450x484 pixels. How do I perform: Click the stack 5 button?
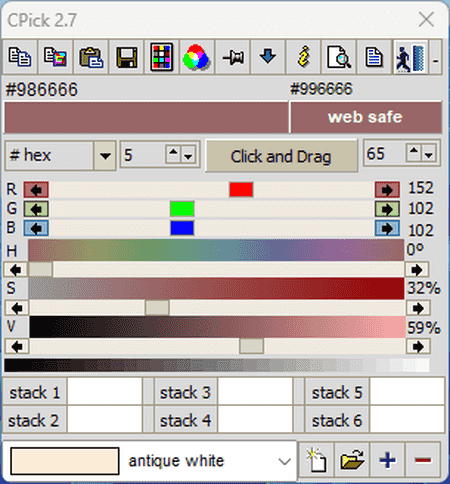337,392
